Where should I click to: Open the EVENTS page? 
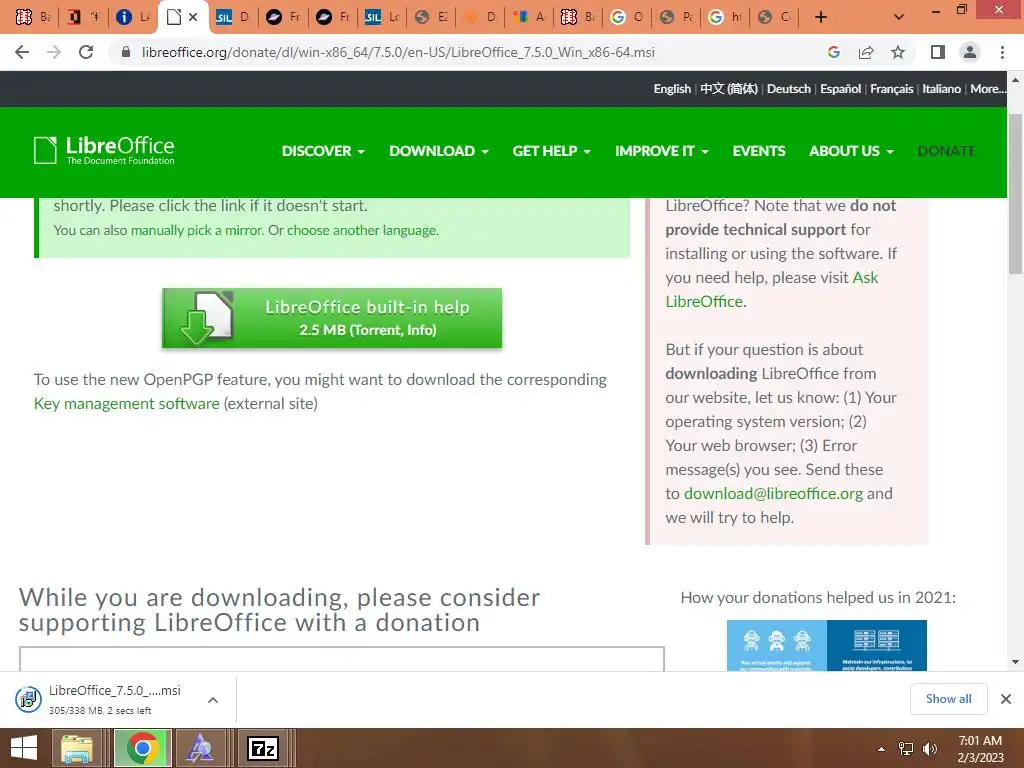759,151
